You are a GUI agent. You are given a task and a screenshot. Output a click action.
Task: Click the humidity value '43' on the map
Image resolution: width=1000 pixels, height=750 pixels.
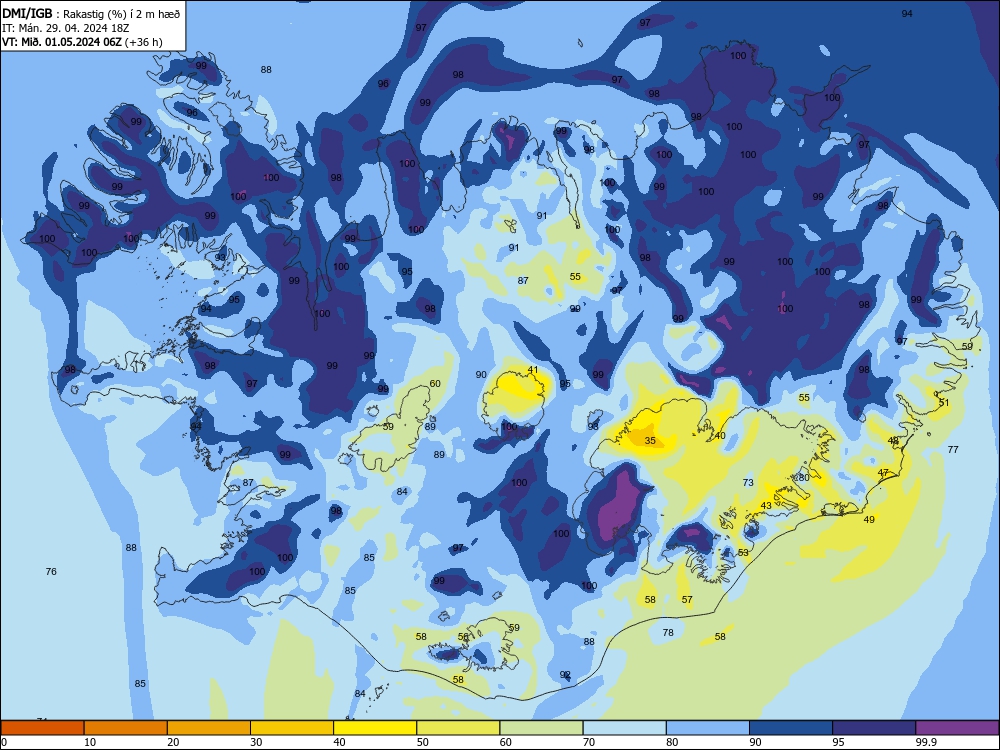click(766, 506)
